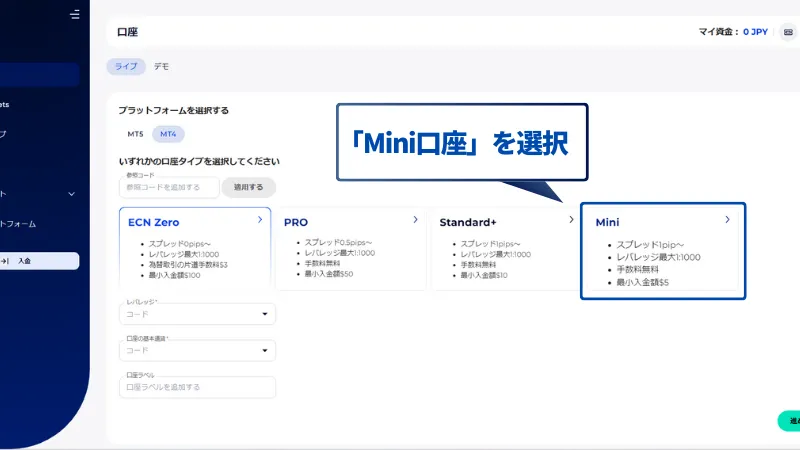Choose the Mini account card
The height and width of the screenshot is (450, 800).
(x=663, y=251)
